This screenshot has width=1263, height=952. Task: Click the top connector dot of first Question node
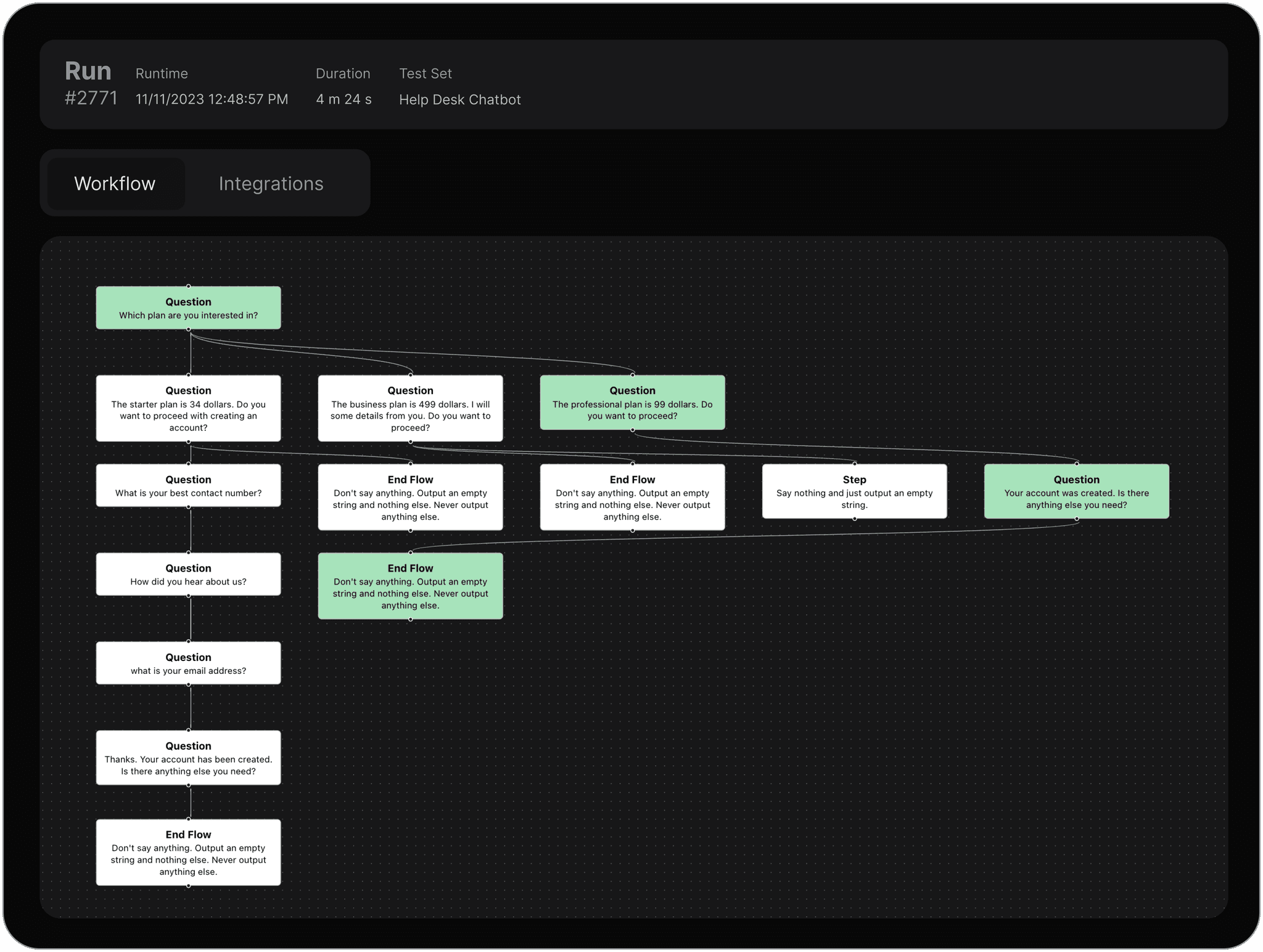tap(188, 286)
